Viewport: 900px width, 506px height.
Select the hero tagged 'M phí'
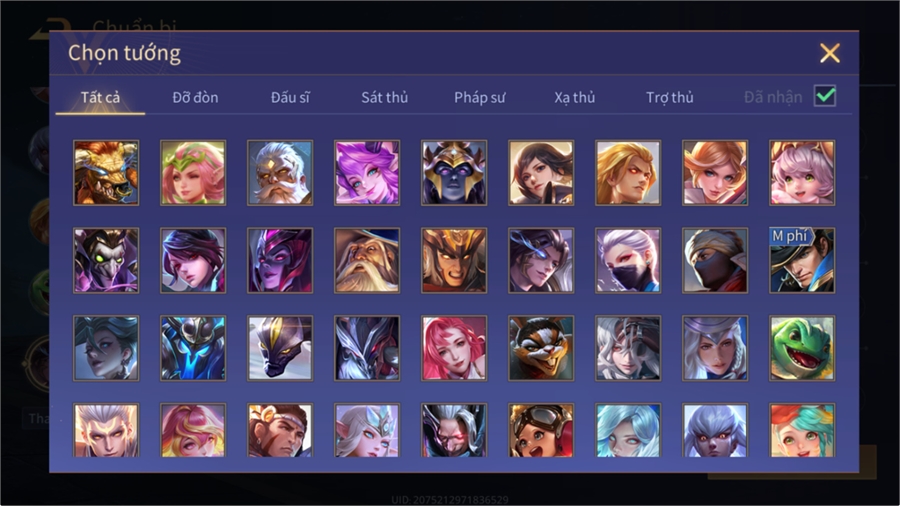pyautogui.click(x=802, y=260)
